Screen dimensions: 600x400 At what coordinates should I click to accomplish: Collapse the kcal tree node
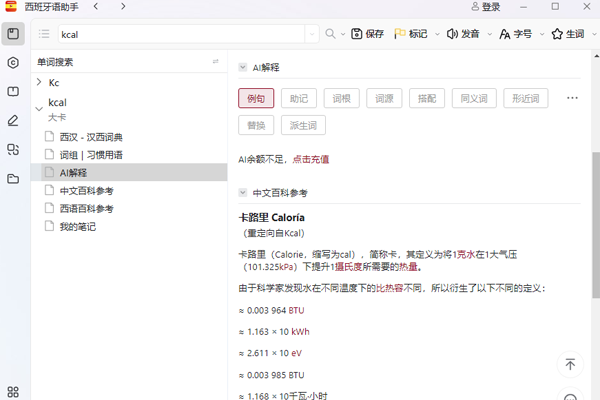click(x=39, y=103)
